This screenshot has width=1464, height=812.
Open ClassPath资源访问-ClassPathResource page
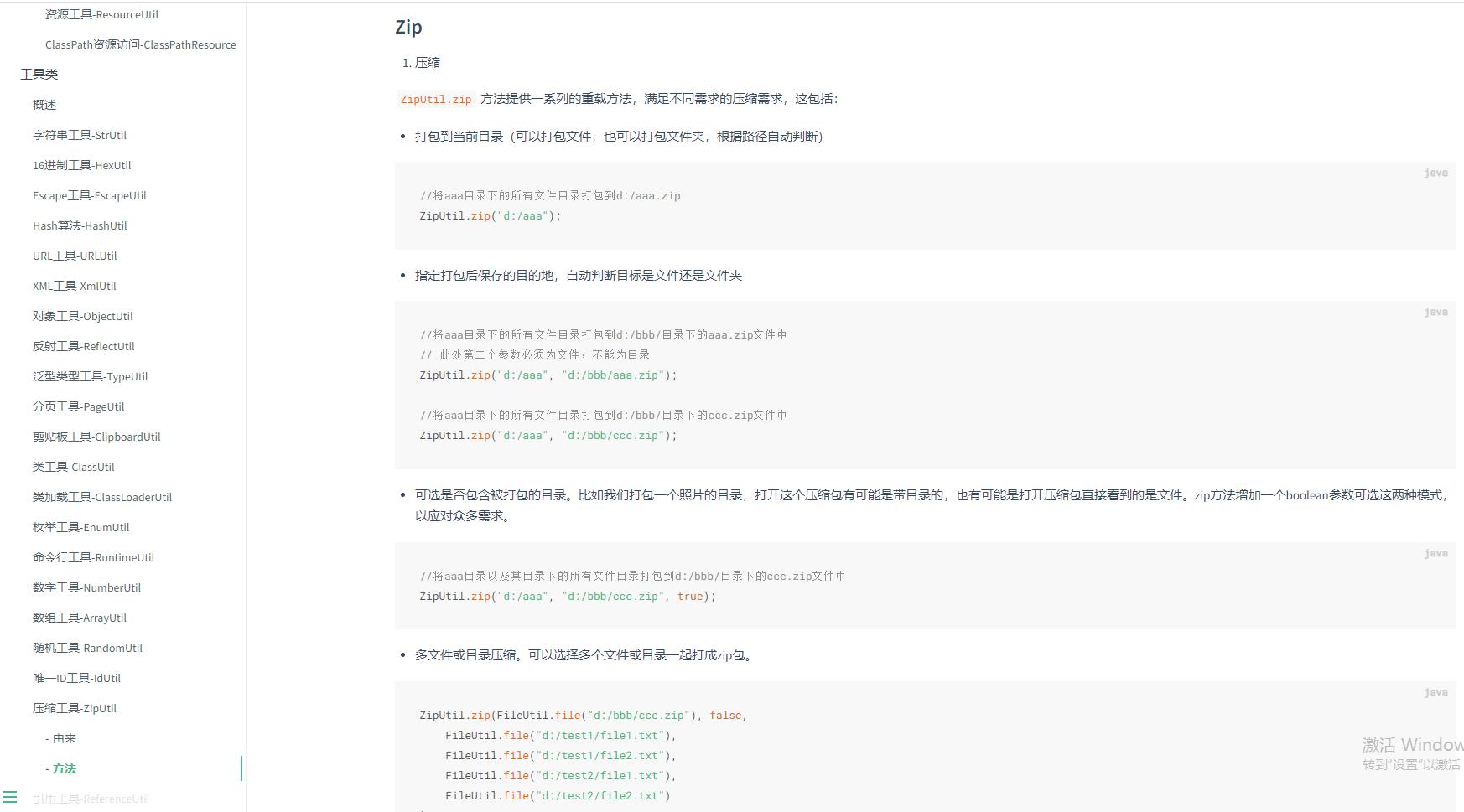tap(141, 44)
